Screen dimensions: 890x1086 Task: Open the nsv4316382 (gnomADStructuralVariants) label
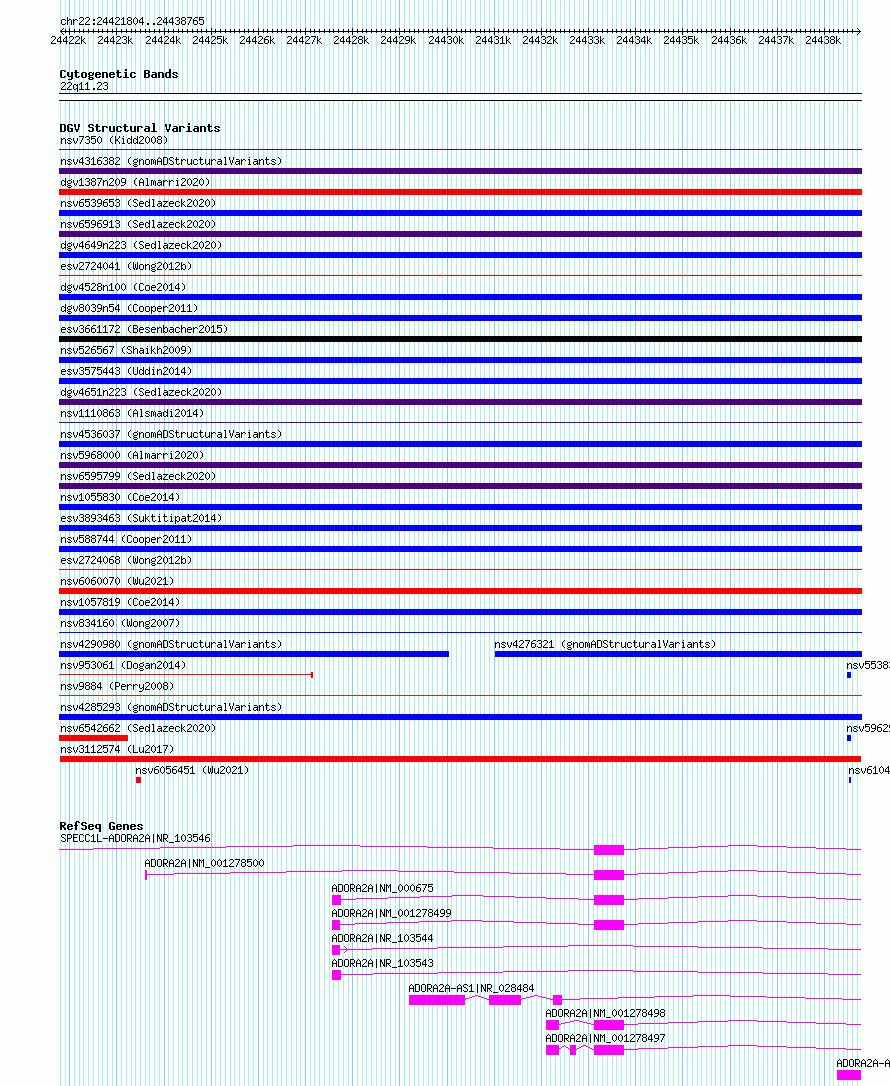click(171, 161)
